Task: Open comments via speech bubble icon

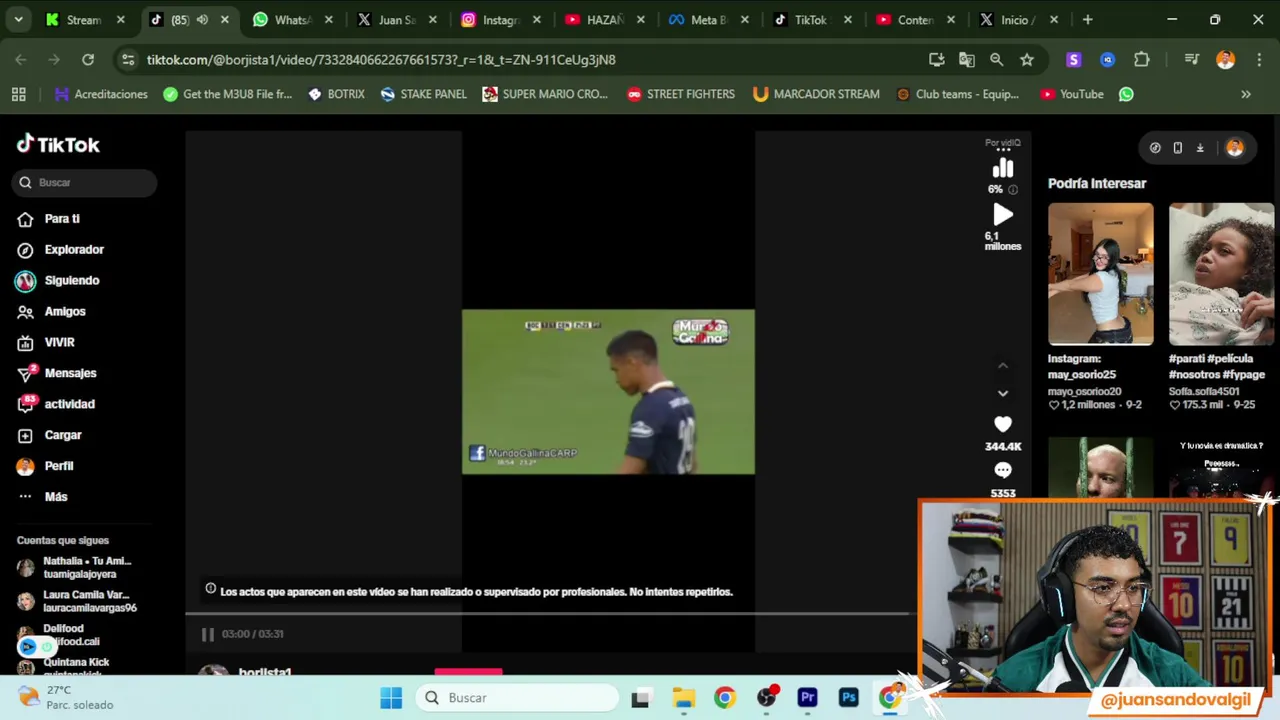Action: [x=1003, y=470]
